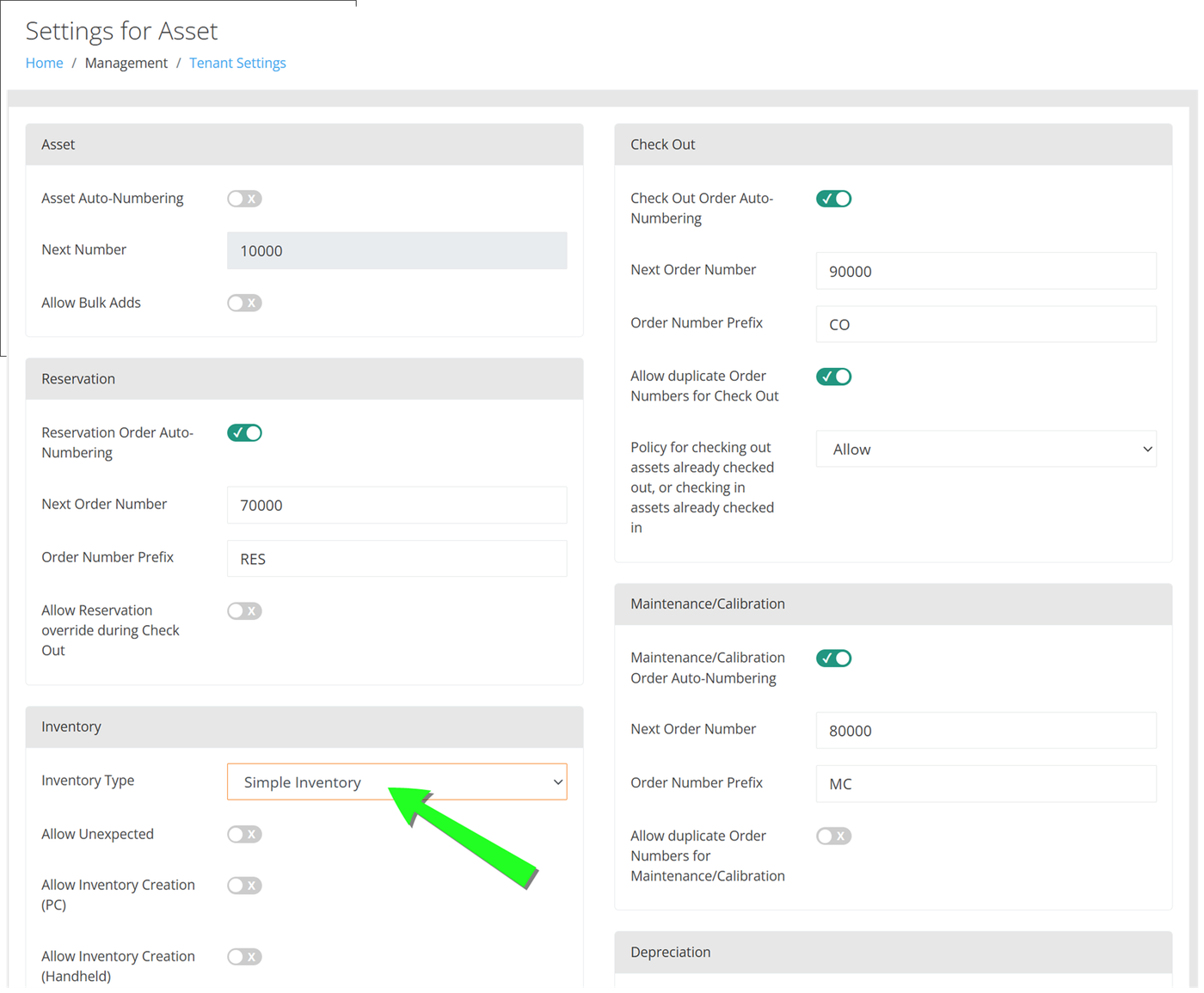Edit the MC order number prefix field
The height and width of the screenshot is (993, 1204).
(x=986, y=783)
